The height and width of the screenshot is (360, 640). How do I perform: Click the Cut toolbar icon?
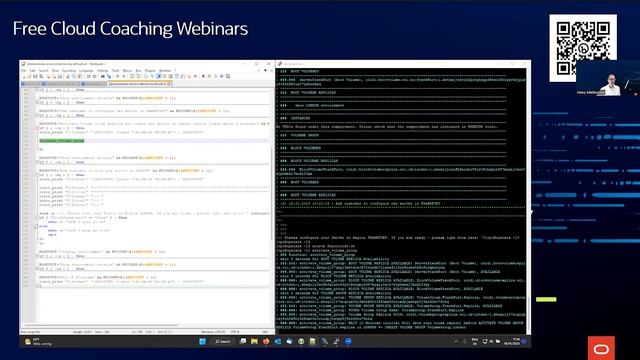point(68,76)
